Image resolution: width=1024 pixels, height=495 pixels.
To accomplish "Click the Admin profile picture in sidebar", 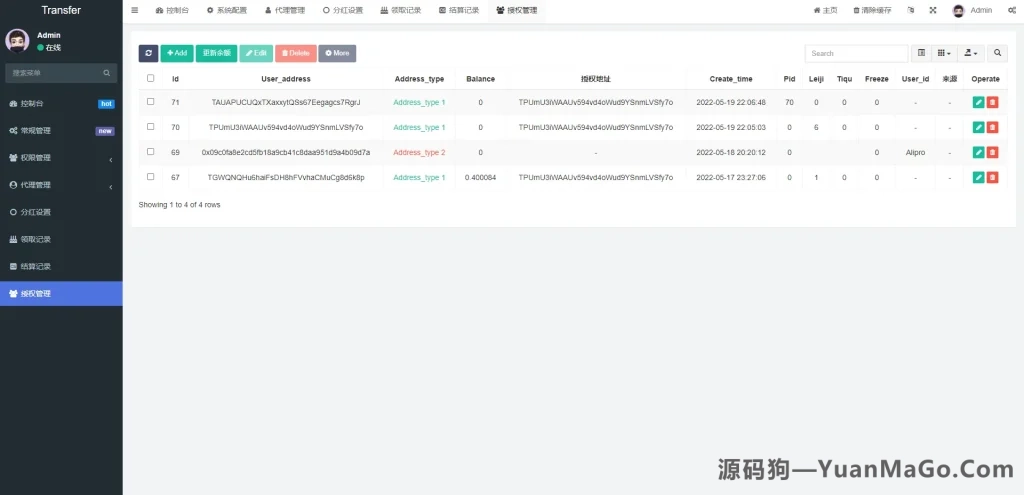I will tap(17, 40).
